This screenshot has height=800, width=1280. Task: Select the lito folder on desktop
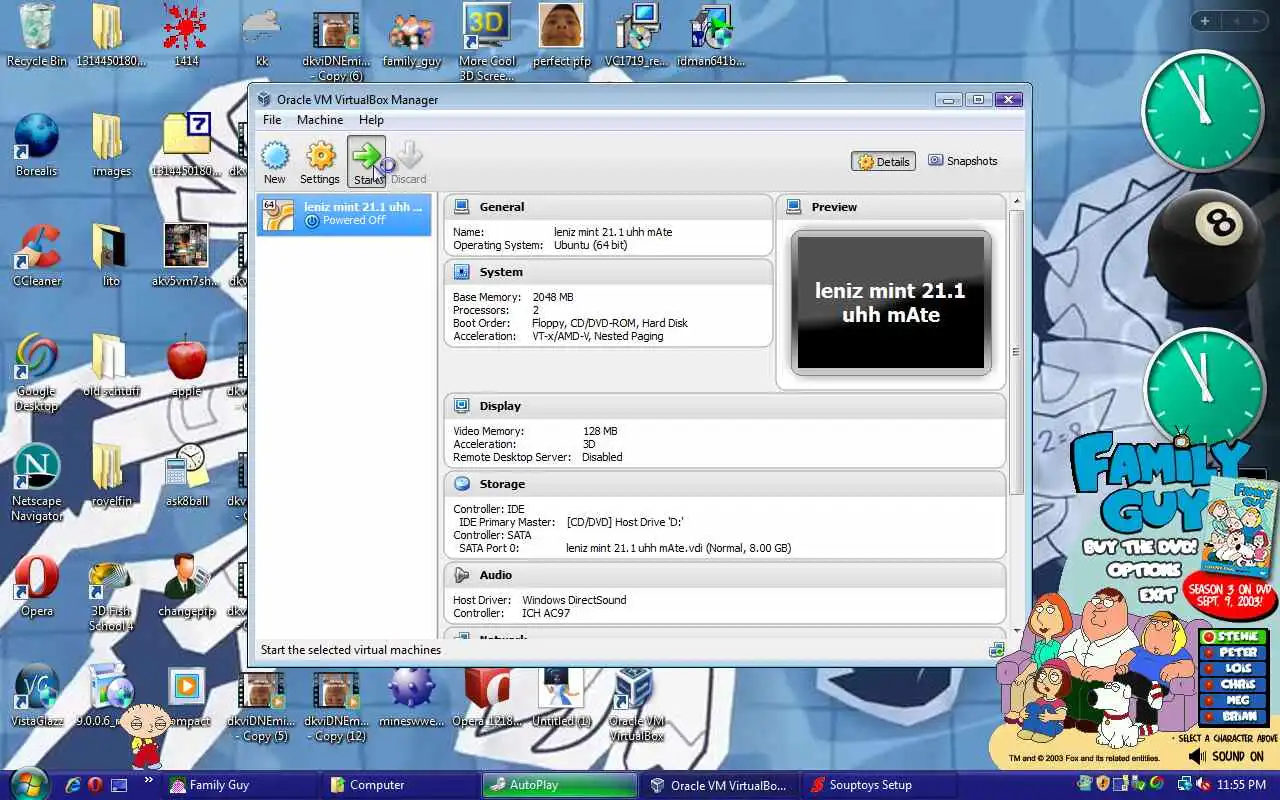pos(111,256)
